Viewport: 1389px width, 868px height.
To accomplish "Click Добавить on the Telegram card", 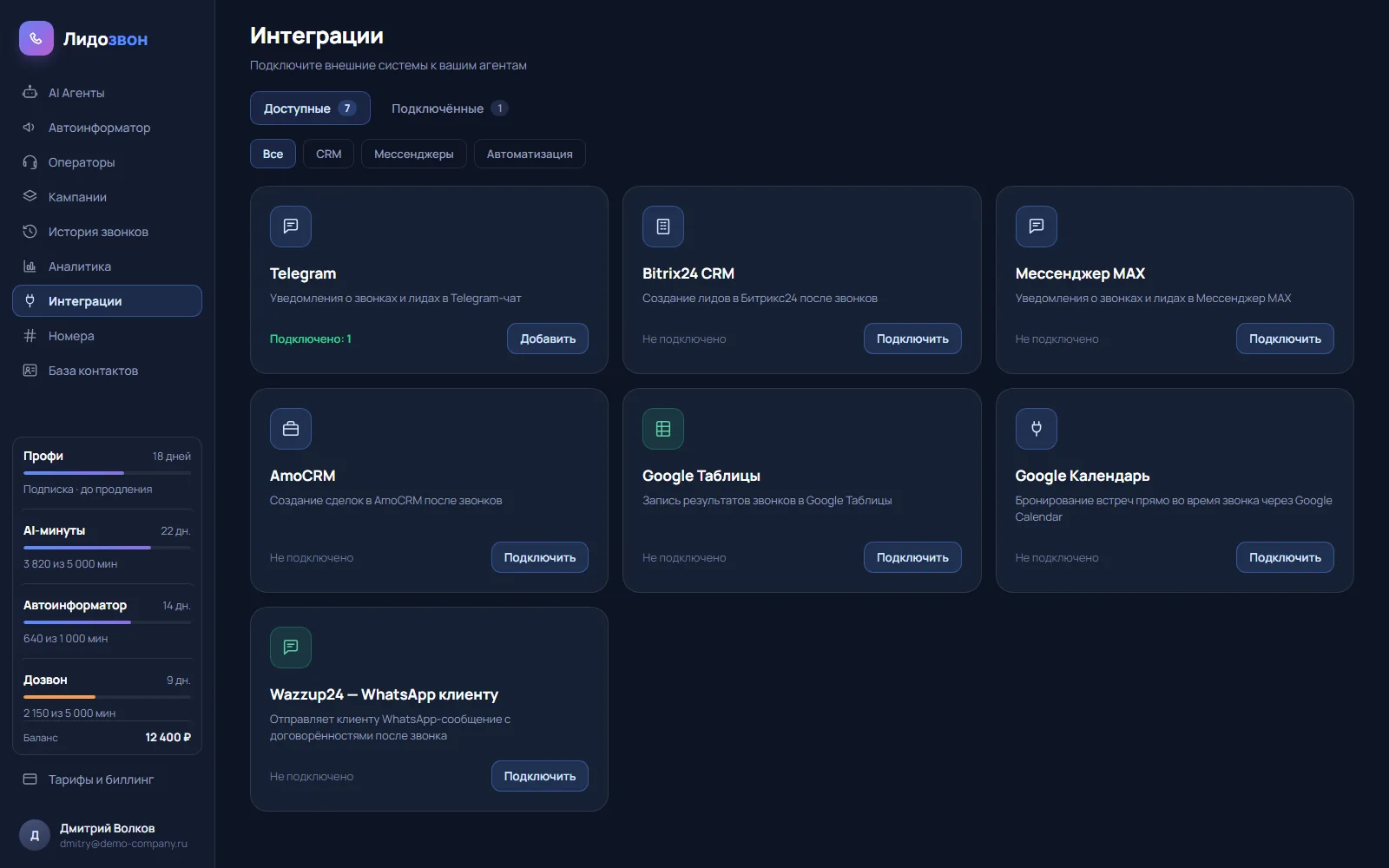I will pos(548,339).
